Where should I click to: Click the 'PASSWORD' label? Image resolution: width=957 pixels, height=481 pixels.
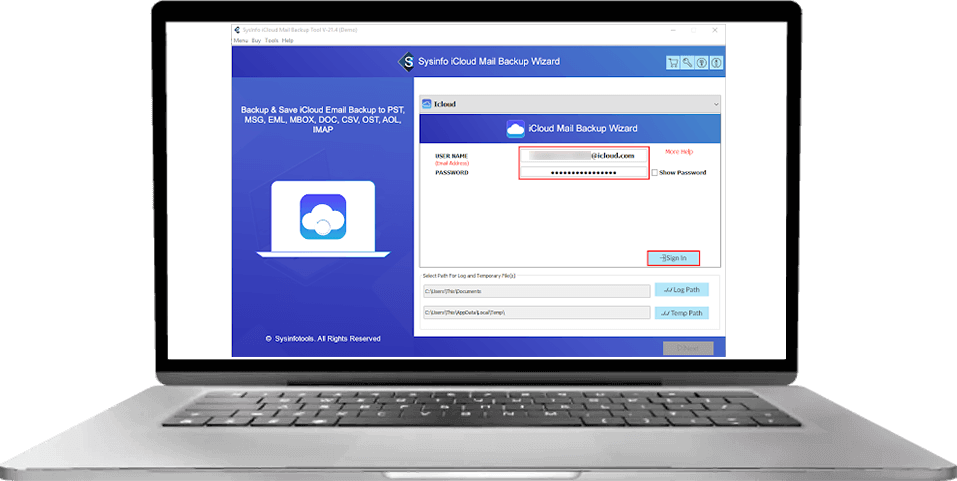pyautogui.click(x=452, y=173)
